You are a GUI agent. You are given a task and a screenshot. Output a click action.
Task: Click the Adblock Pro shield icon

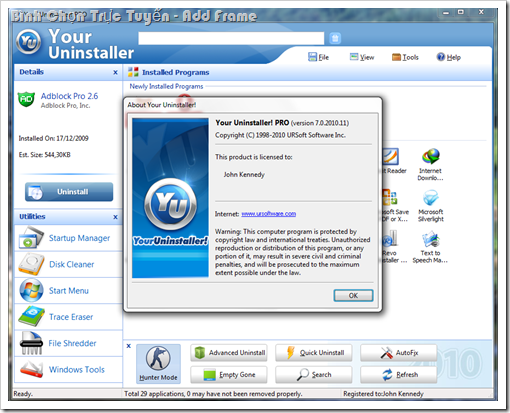click(x=26, y=99)
